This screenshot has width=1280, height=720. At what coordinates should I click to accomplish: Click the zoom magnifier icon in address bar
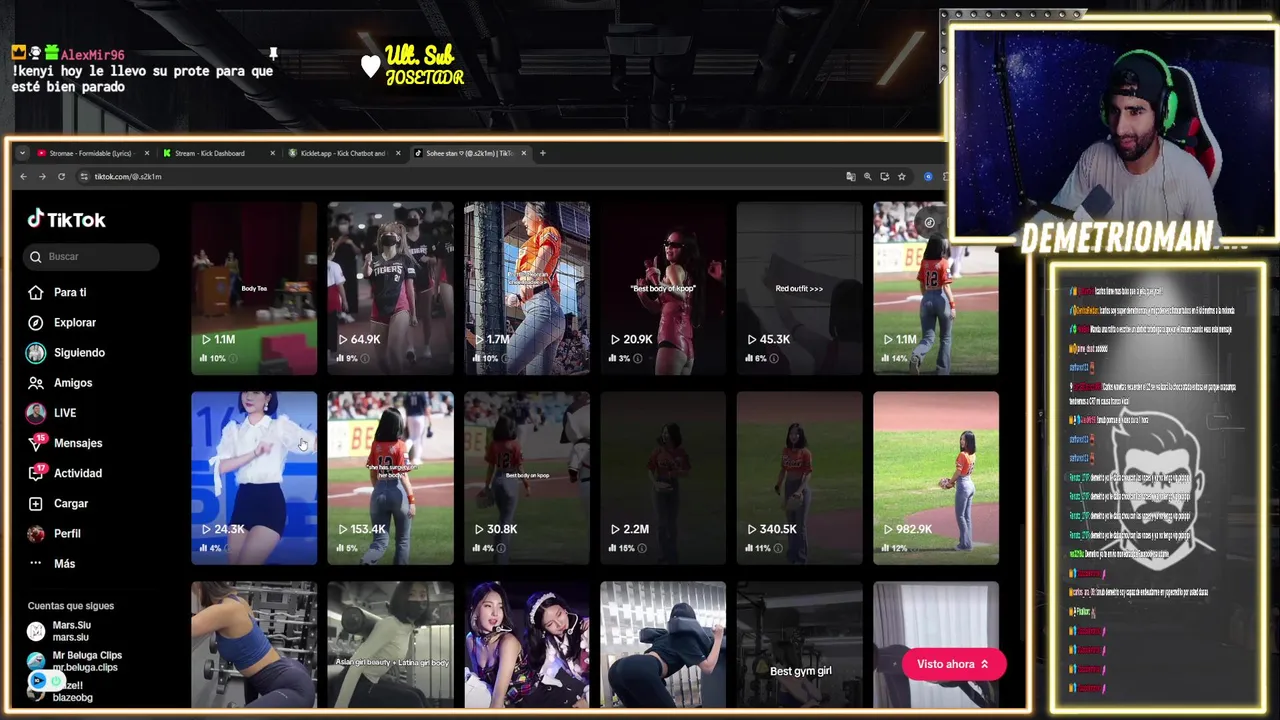[868, 176]
